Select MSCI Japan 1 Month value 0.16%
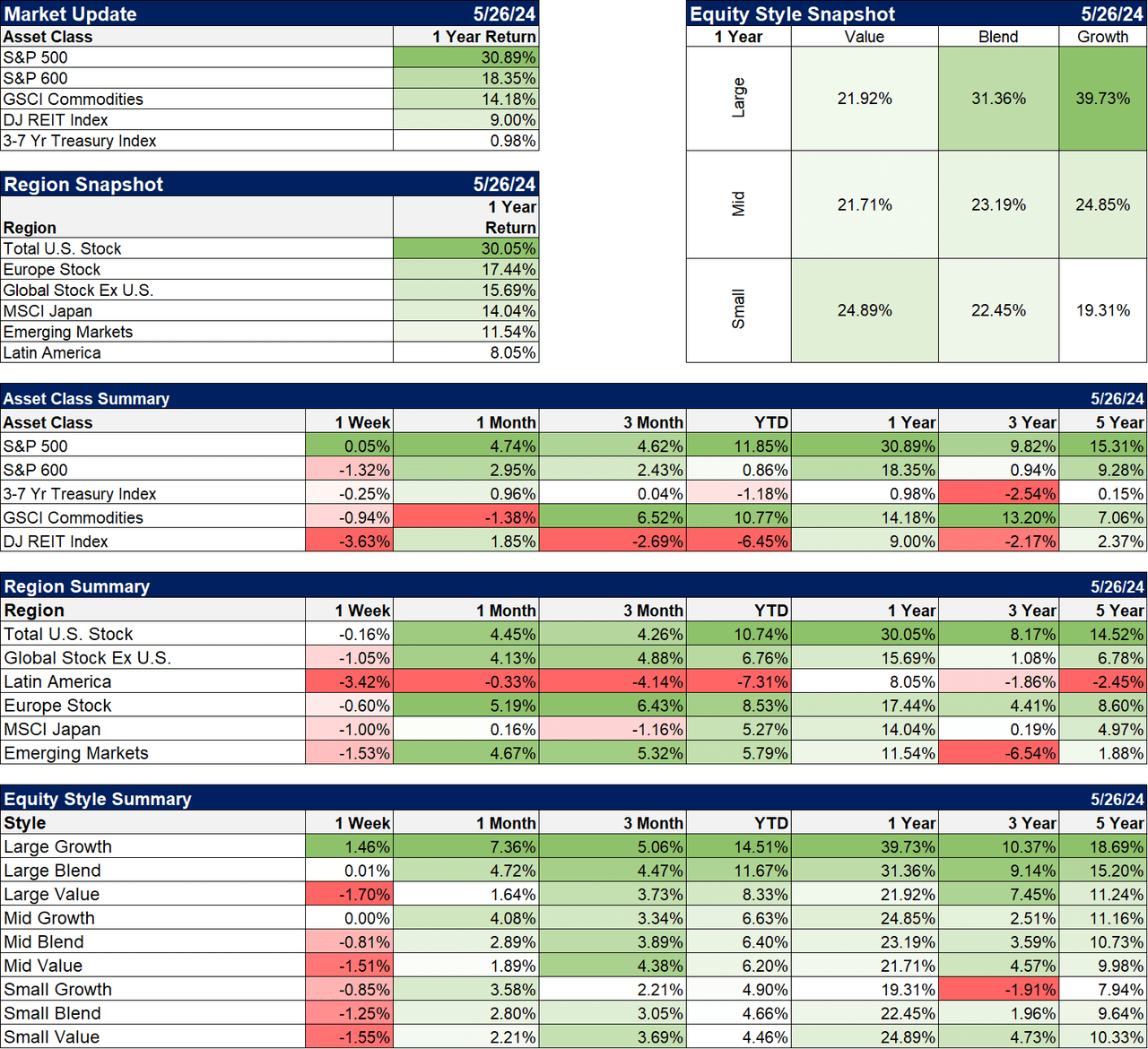This screenshot has width=1148, height=1049. [x=466, y=730]
